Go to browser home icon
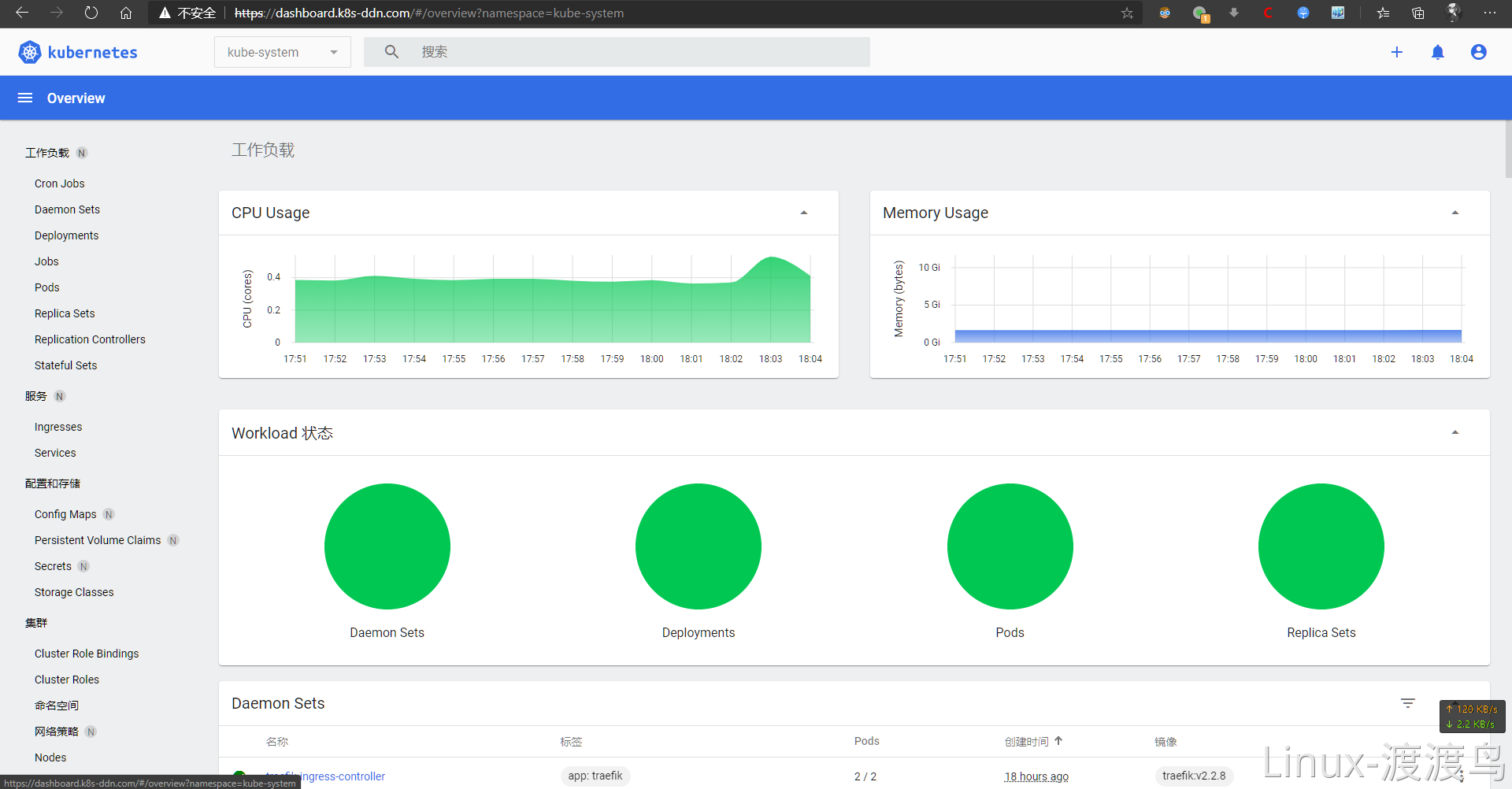The image size is (1512, 789). (126, 13)
